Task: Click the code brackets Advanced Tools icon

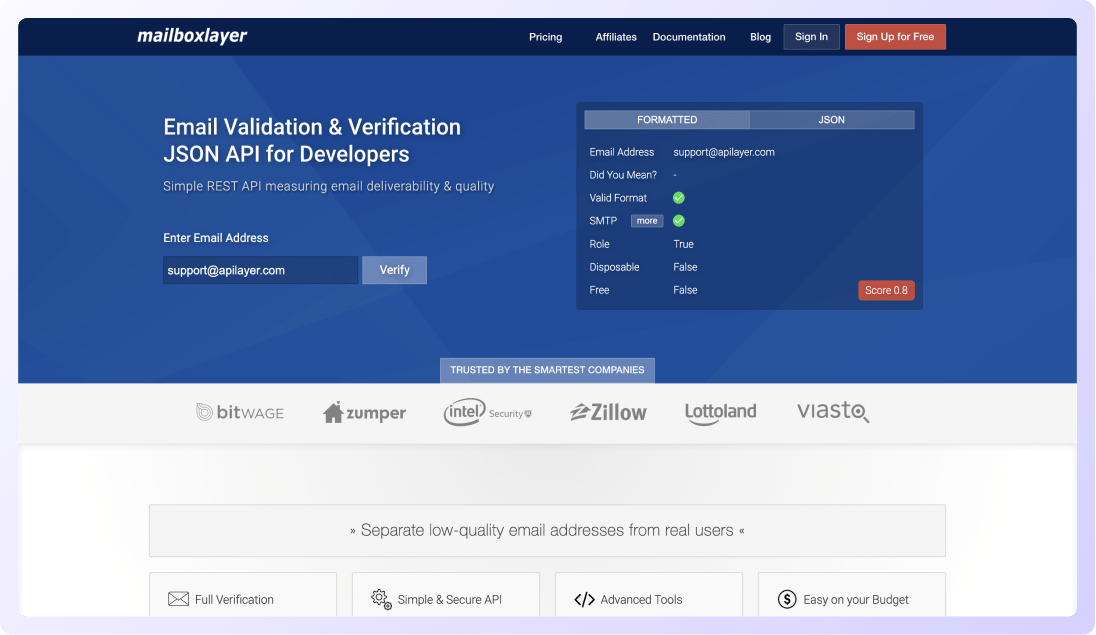Action: (584, 600)
